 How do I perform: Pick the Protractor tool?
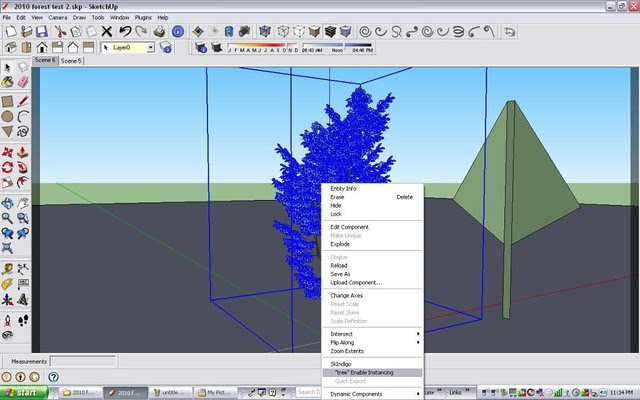(x=7, y=284)
